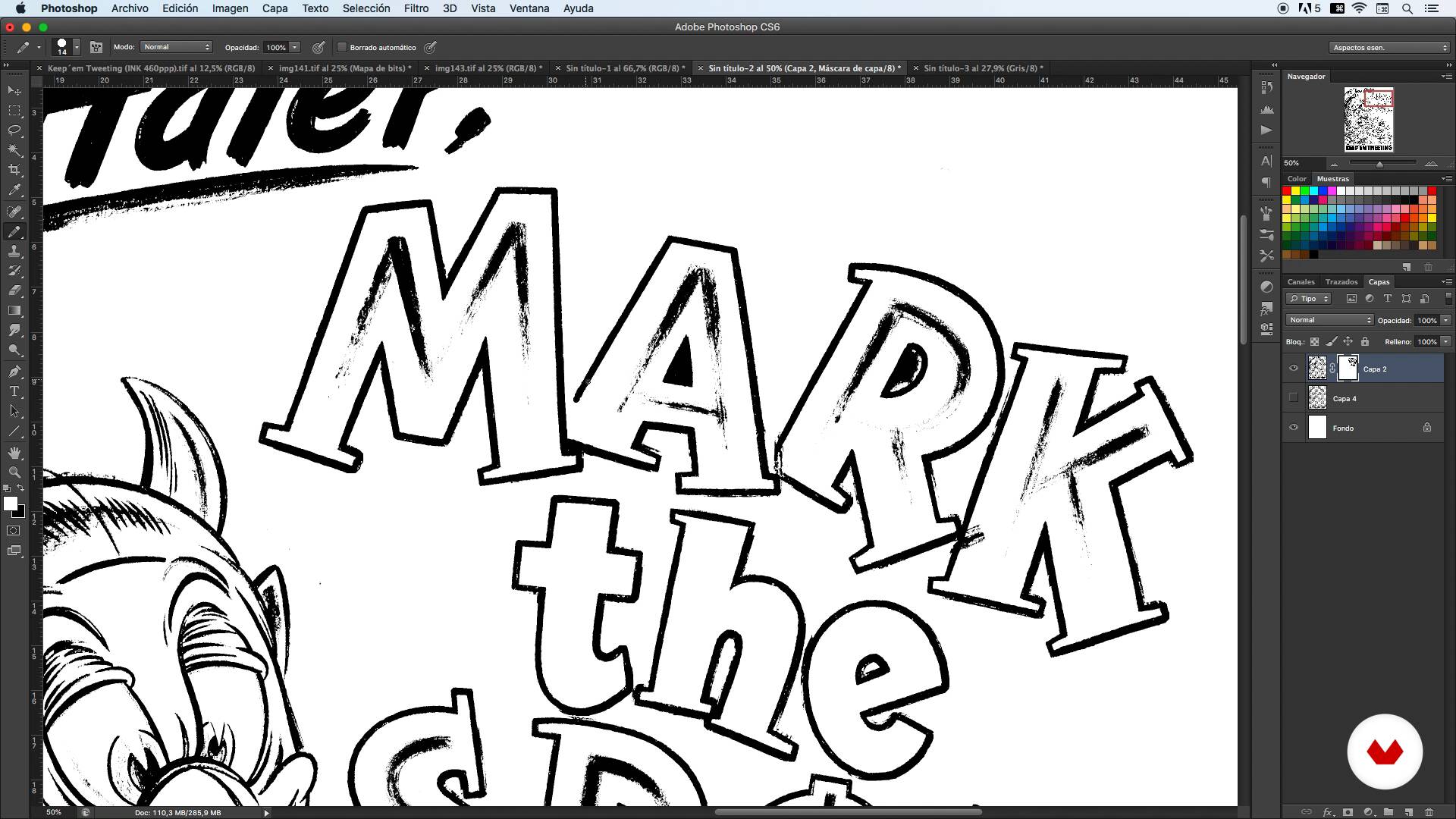Open new adjustment layer menu icon
This screenshot has width=1456, height=819.
pos(1368,812)
